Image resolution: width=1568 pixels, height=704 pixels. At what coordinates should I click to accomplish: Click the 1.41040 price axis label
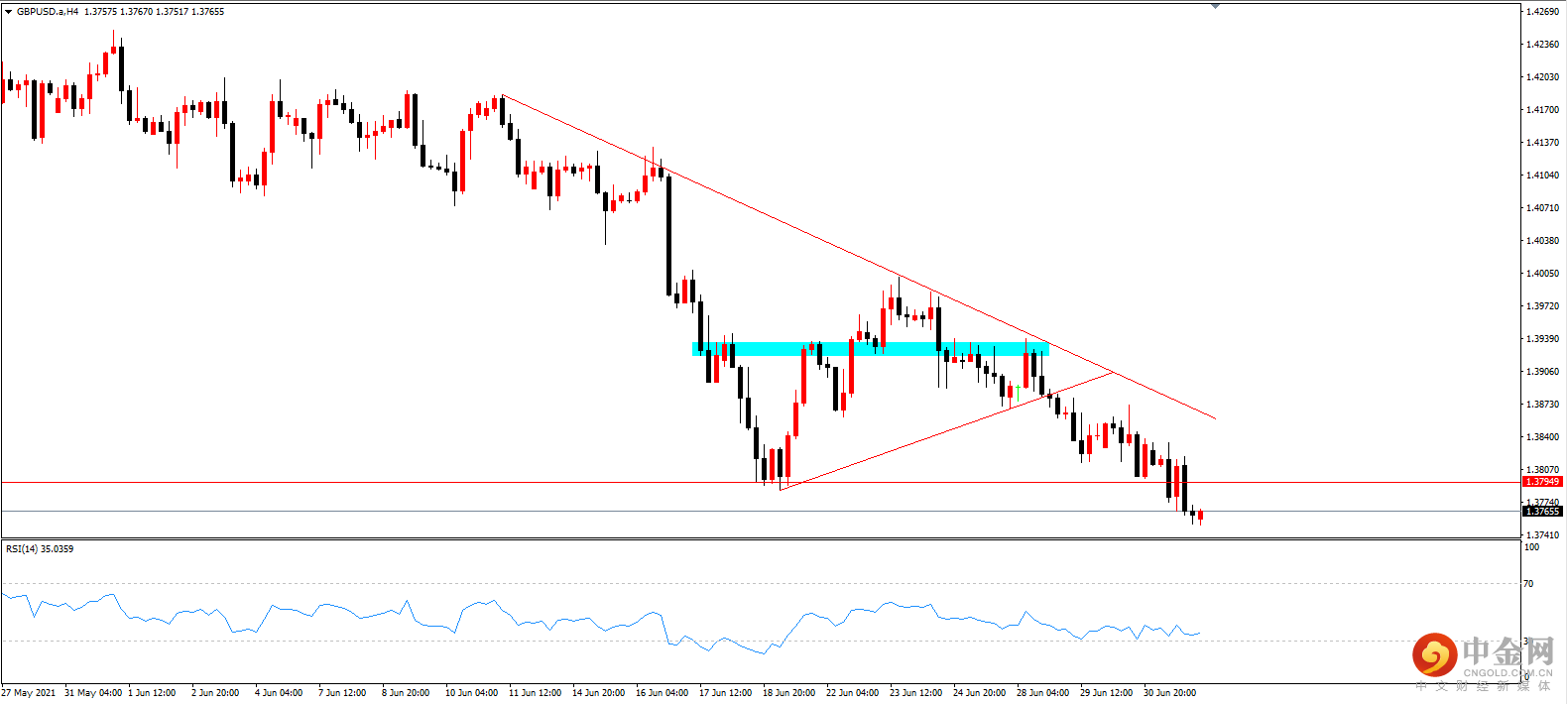(x=1542, y=176)
